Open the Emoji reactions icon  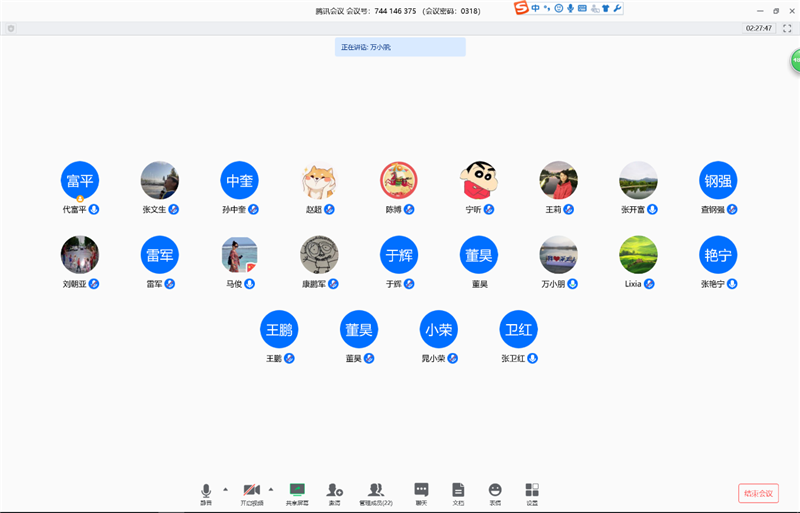tap(495, 491)
